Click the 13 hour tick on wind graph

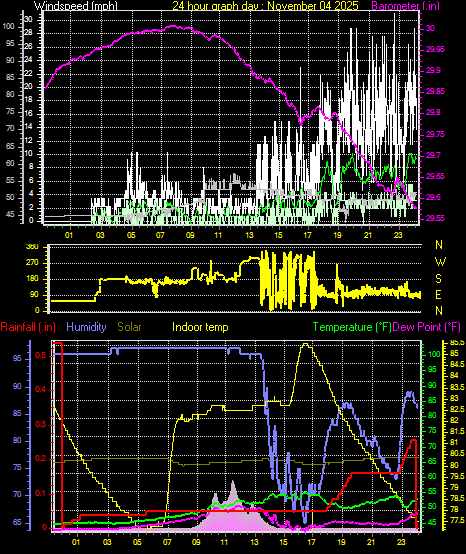point(250,235)
